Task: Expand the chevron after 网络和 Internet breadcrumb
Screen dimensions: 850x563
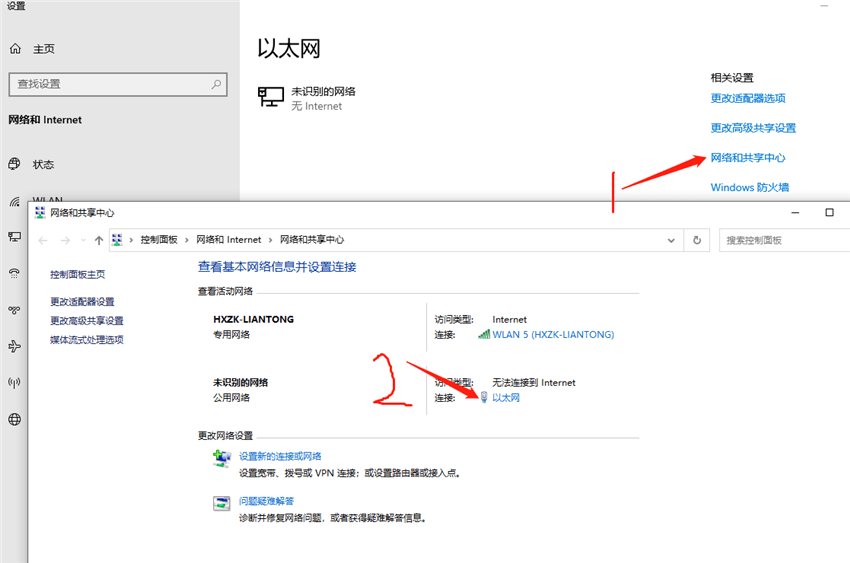Action: pyautogui.click(x=270, y=240)
